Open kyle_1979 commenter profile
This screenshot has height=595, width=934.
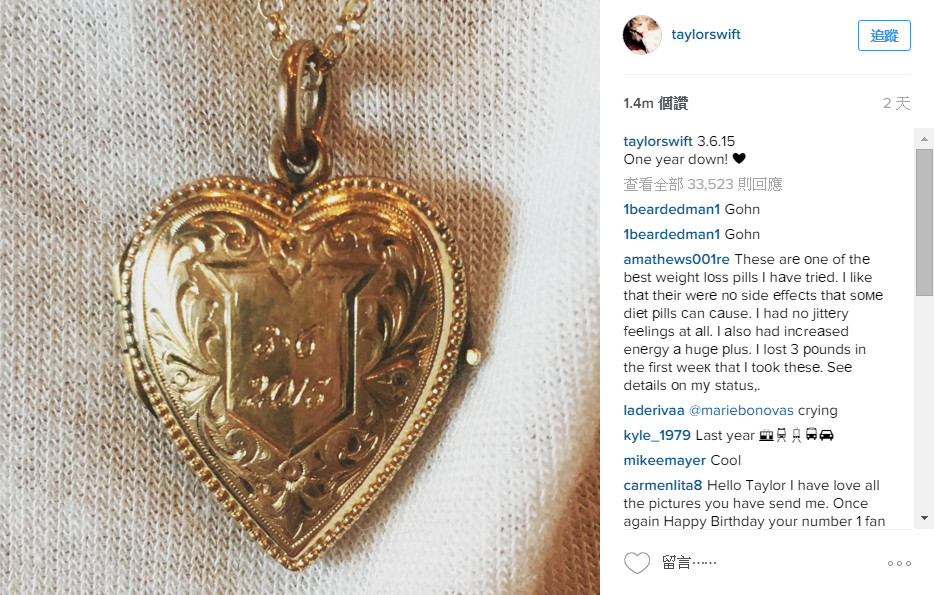point(657,435)
